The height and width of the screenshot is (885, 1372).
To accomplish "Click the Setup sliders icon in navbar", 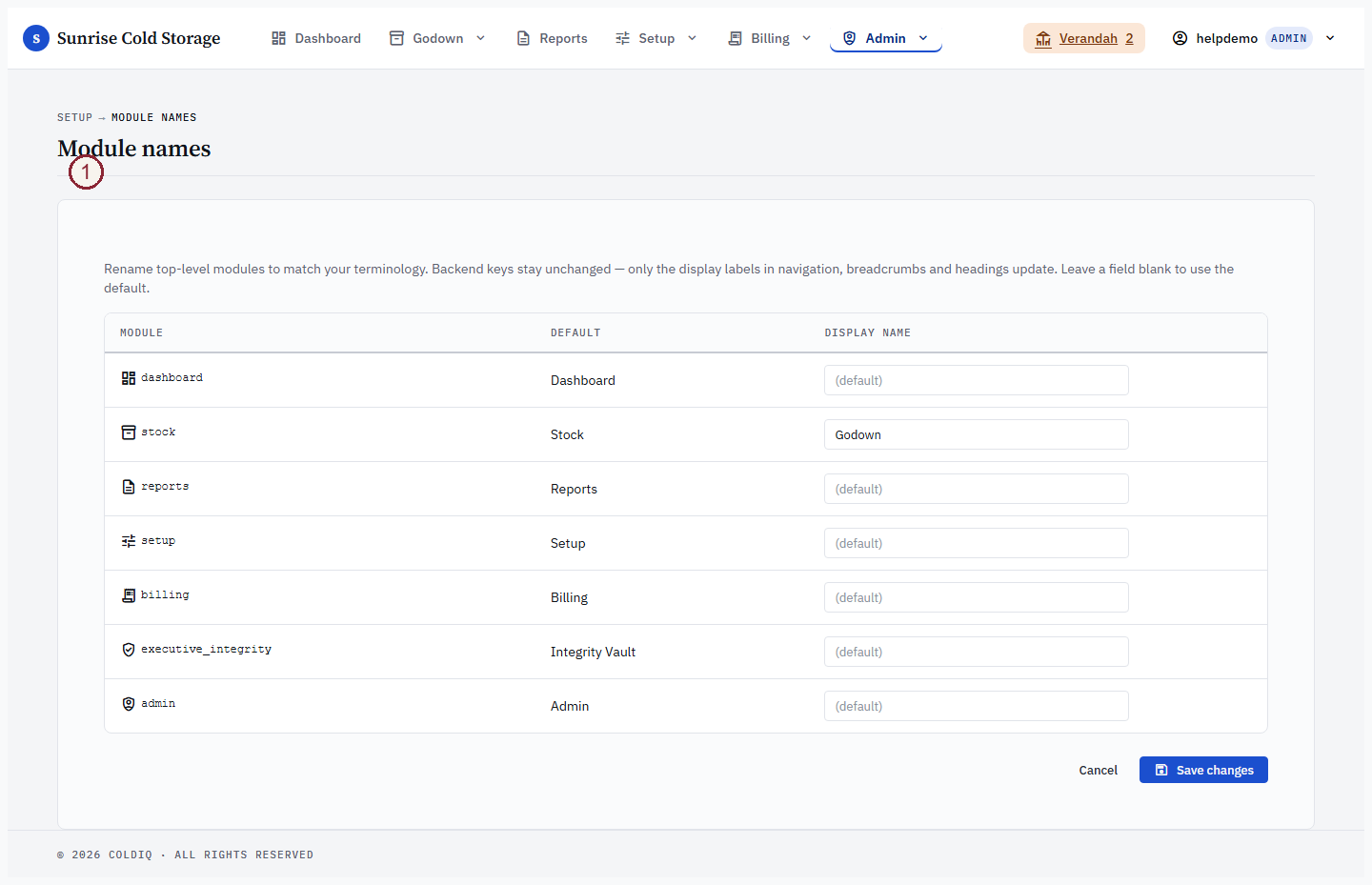I will click(622, 38).
